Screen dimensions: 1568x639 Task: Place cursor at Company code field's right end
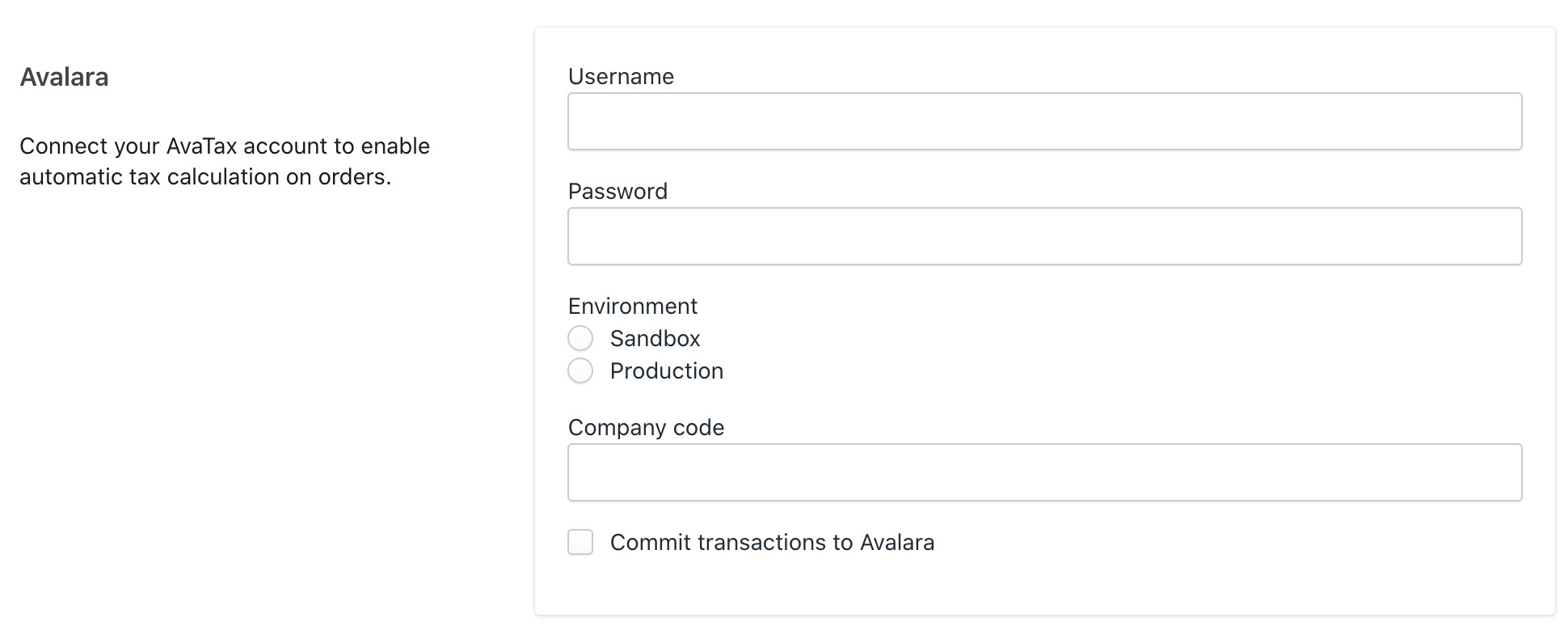(1510, 472)
